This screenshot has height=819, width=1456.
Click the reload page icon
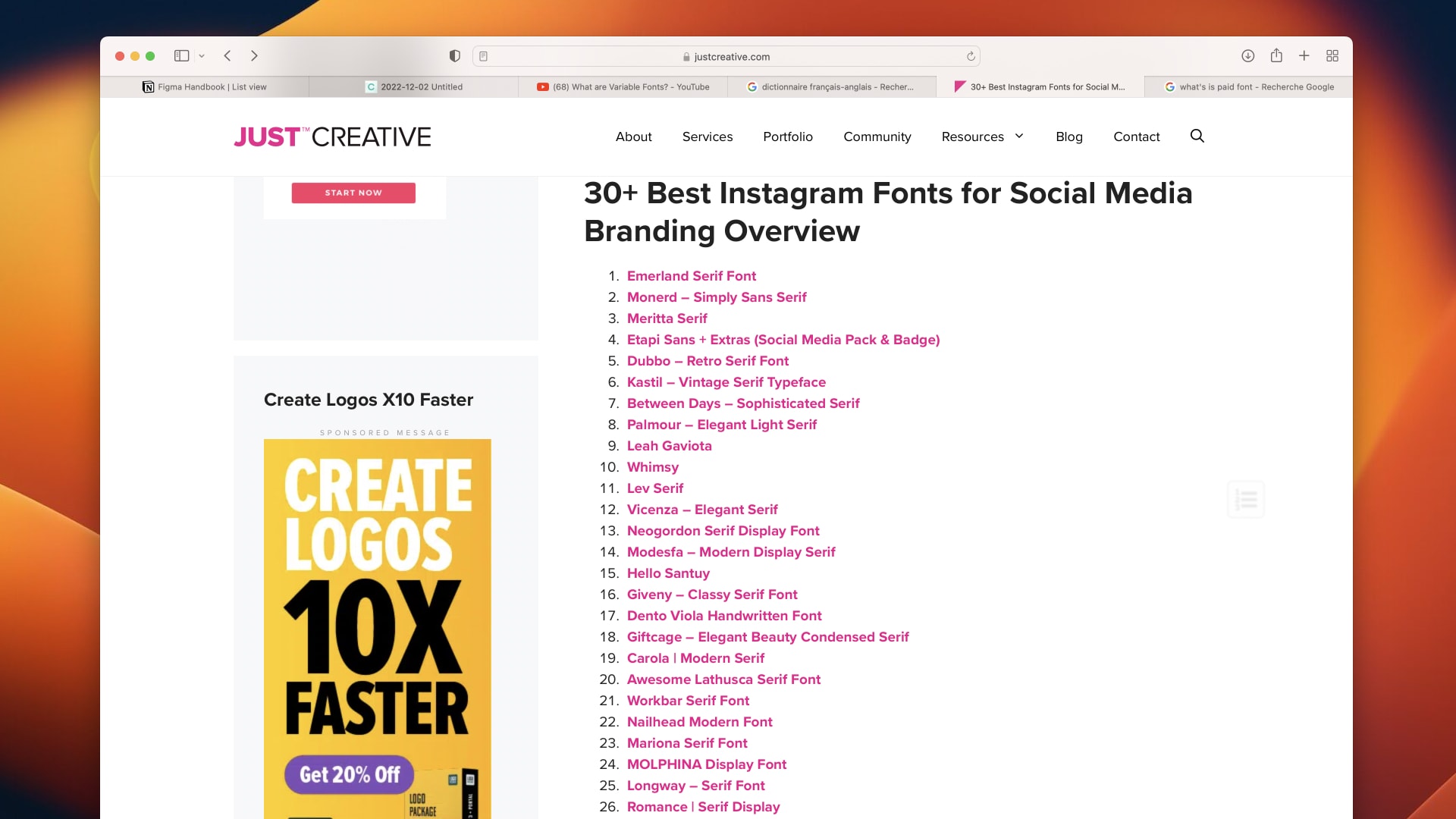coord(971,56)
